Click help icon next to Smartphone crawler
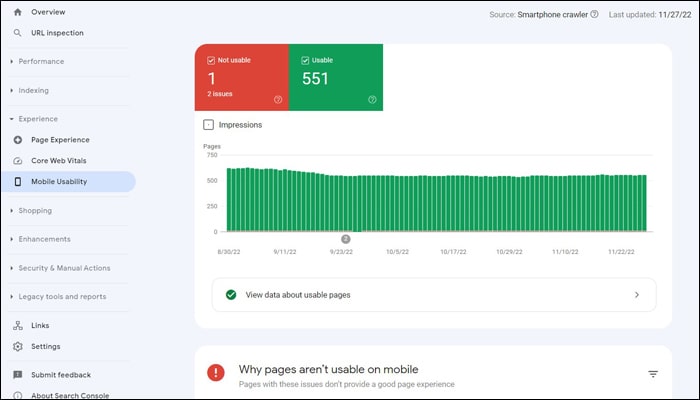The image size is (700, 400). coord(594,14)
